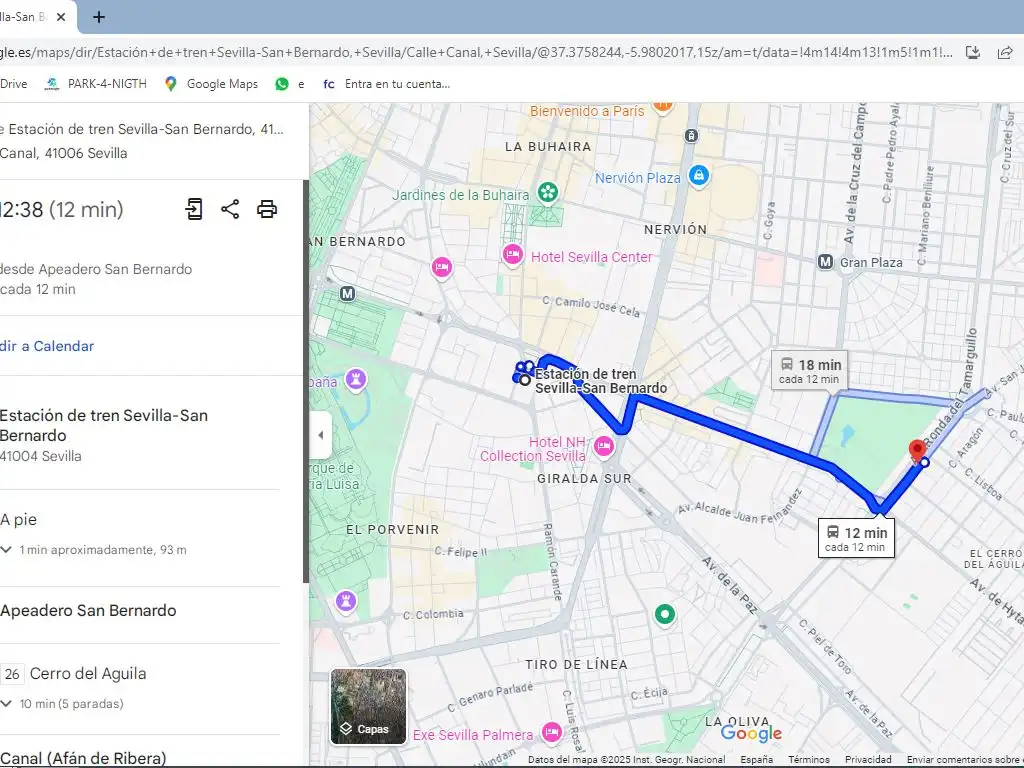This screenshot has height=768, width=1024.
Task: Click 'Enviar comentarios sobre' footer link
Action: (x=965, y=760)
